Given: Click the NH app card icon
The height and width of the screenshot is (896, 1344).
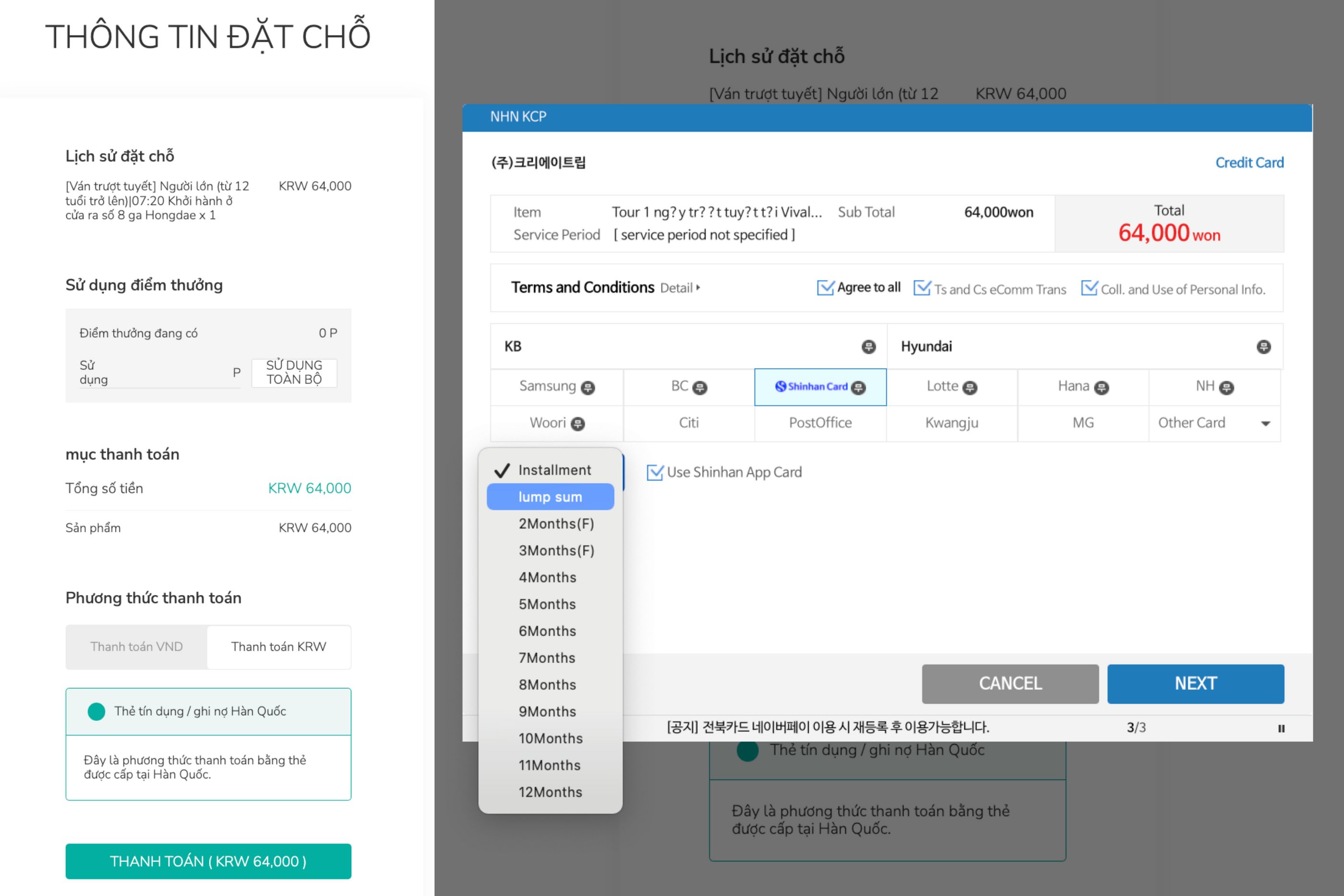Looking at the screenshot, I should [1226, 387].
